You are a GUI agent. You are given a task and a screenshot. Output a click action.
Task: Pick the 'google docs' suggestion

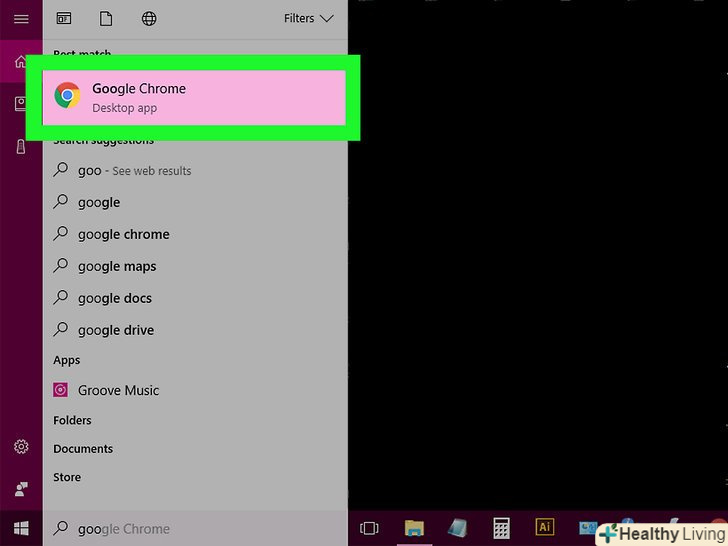point(115,298)
